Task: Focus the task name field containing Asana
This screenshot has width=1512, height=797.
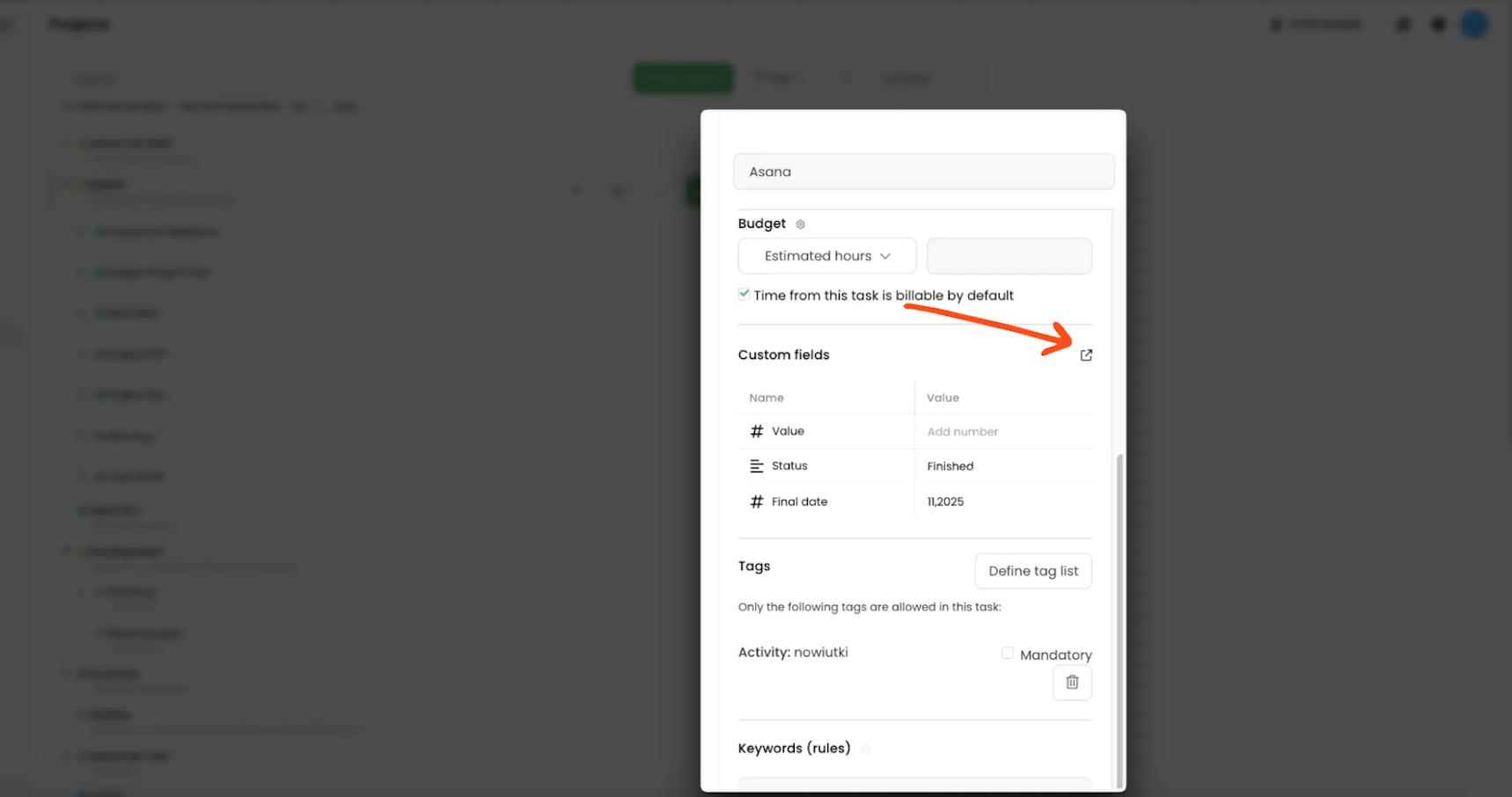Action: (x=924, y=172)
